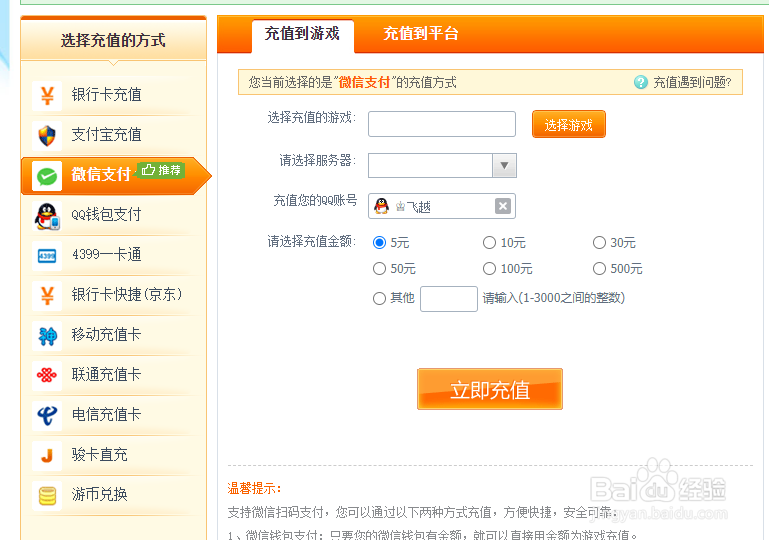
Task: Click the 立即充值 button
Action: tap(490, 389)
